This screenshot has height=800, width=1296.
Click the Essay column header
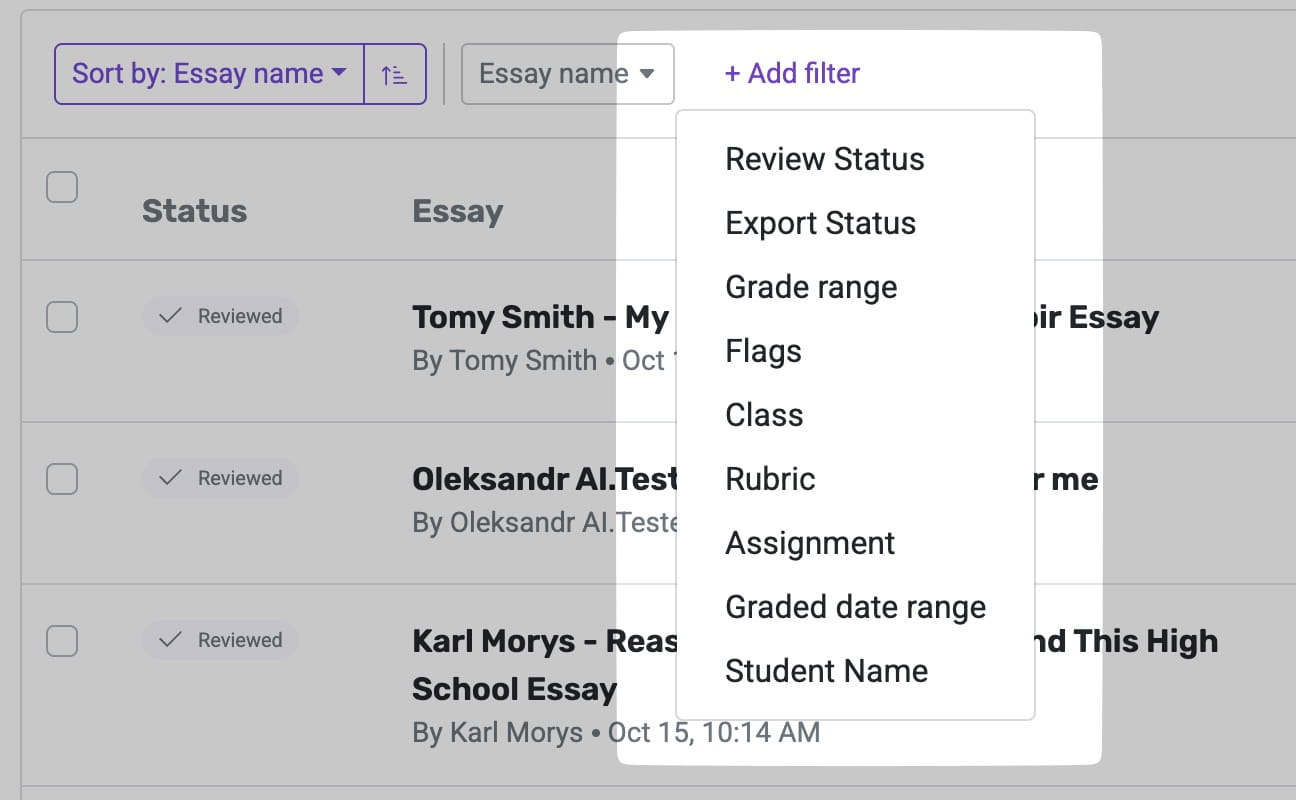point(458,211)
